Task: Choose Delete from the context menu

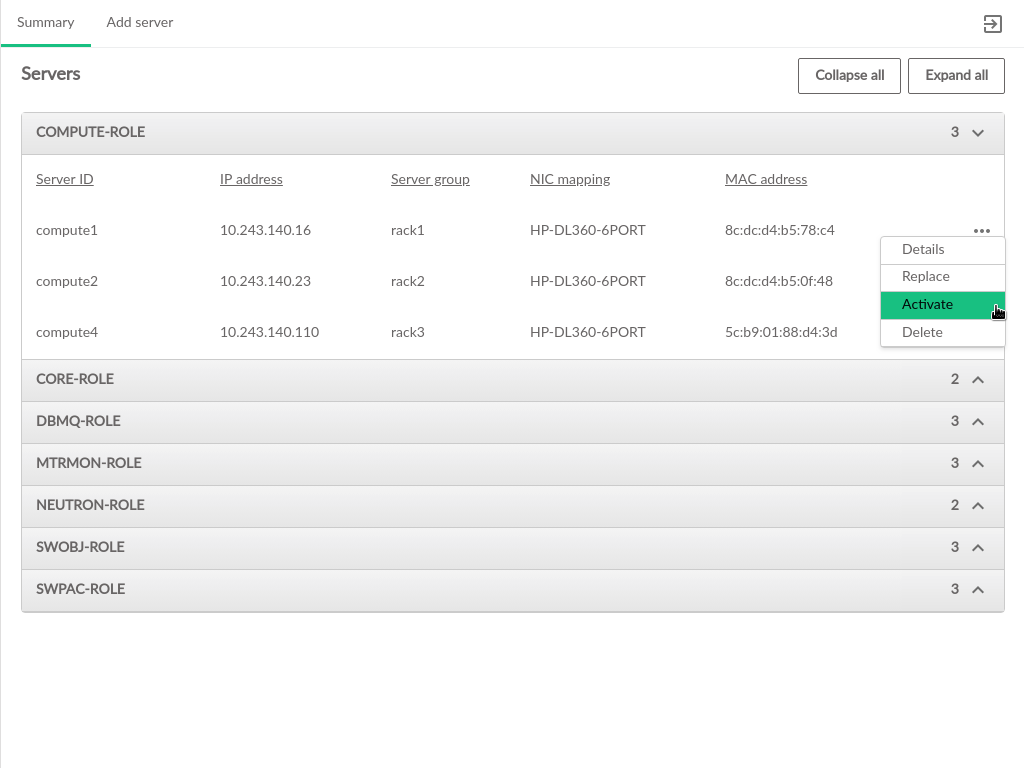Action: pyautogui.click(x=922, y=333)
